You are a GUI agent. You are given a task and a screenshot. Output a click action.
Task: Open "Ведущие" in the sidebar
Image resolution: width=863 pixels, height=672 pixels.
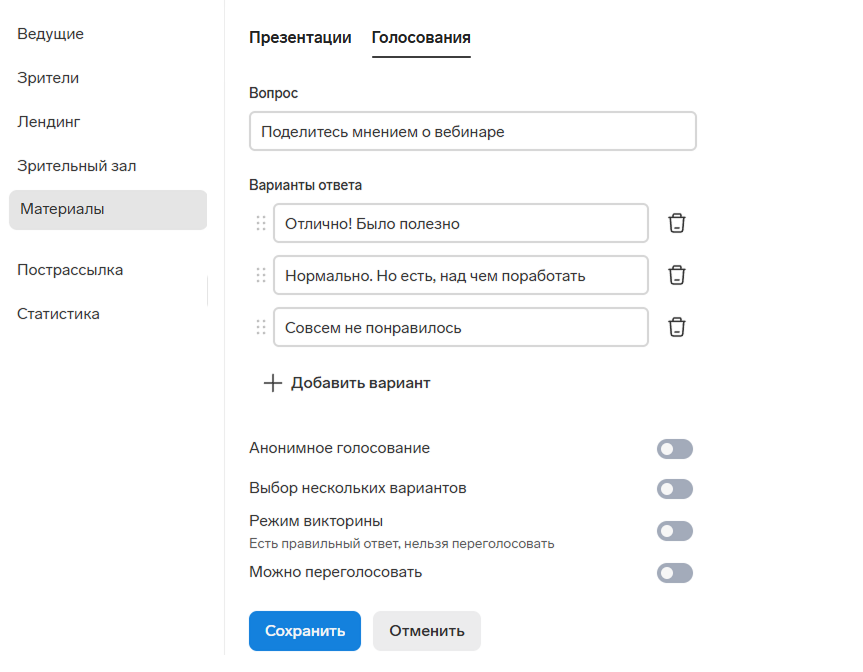pyautogui.click(x=51, y=34)
